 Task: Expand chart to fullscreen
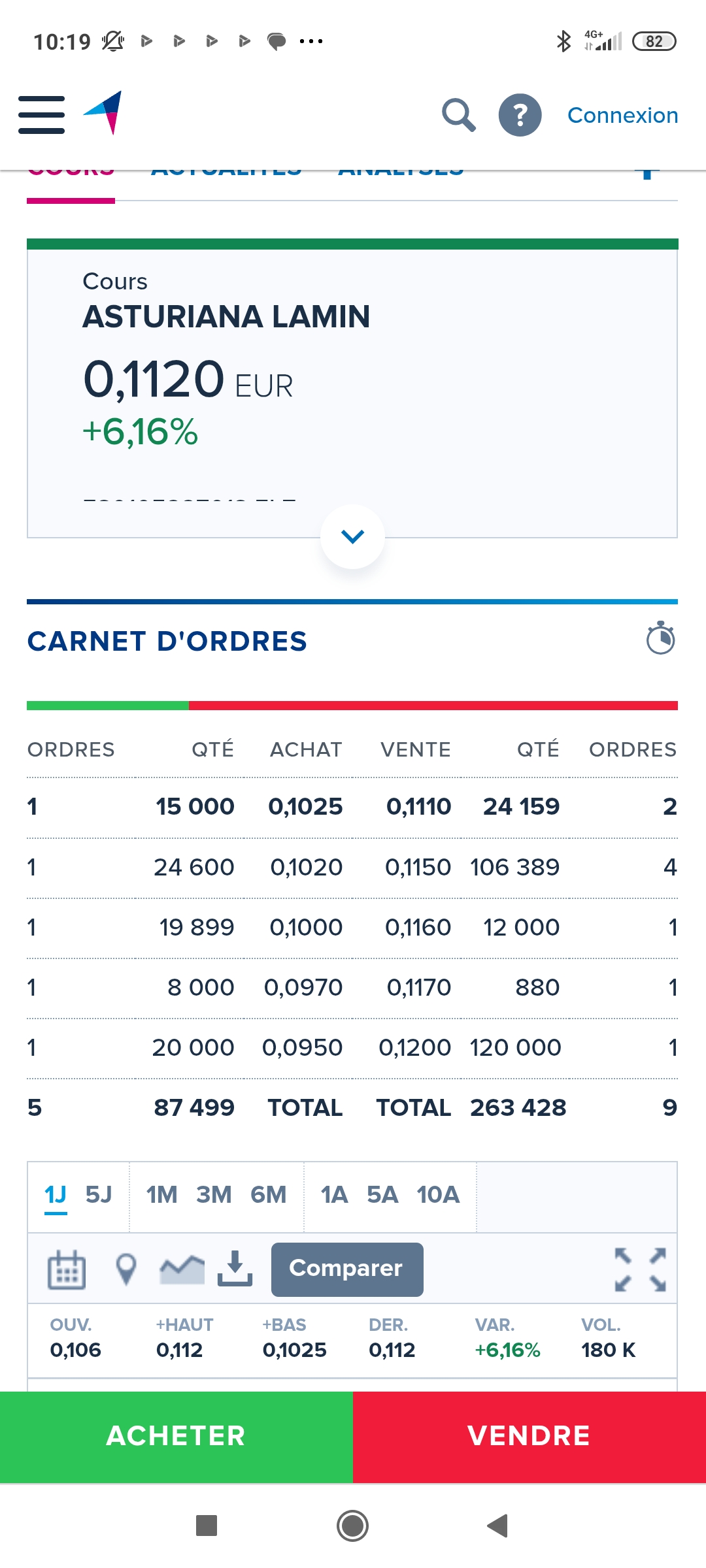pyautogui.click(x=640, y=1269)
